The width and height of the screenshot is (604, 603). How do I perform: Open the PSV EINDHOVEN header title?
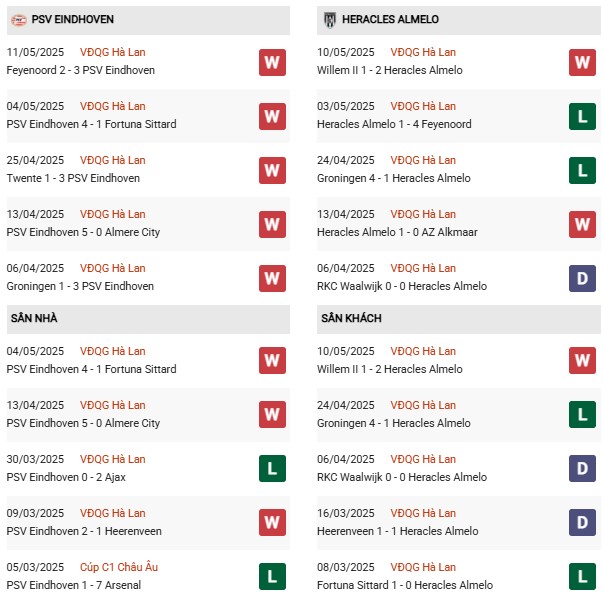[x=72, y=20]
